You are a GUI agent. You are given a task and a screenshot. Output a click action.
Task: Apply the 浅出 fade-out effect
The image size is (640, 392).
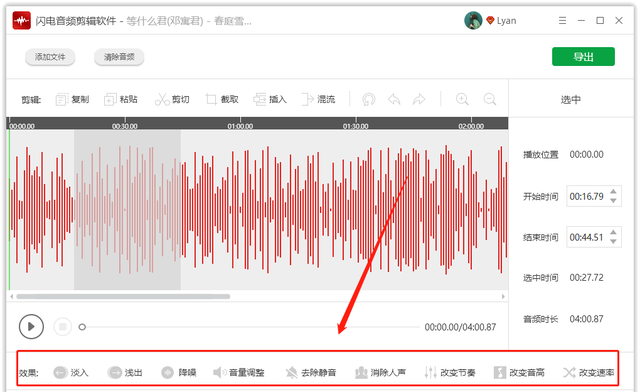point(125,372)
